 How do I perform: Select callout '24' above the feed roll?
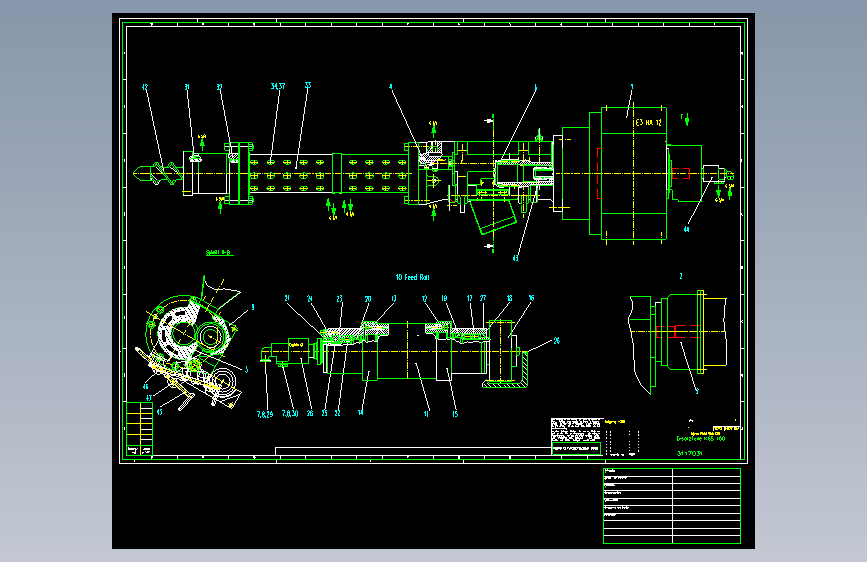[310, 299]
